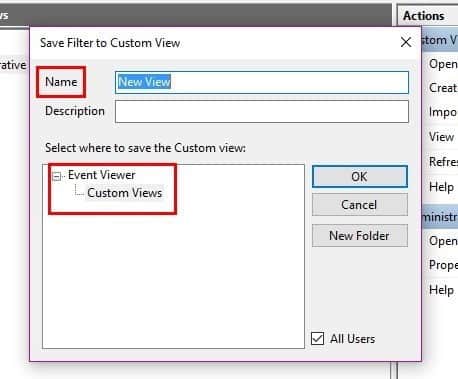This screenshot has height=379, width=458.
Task: Focus the Description input box
Action: click(262, 111)
